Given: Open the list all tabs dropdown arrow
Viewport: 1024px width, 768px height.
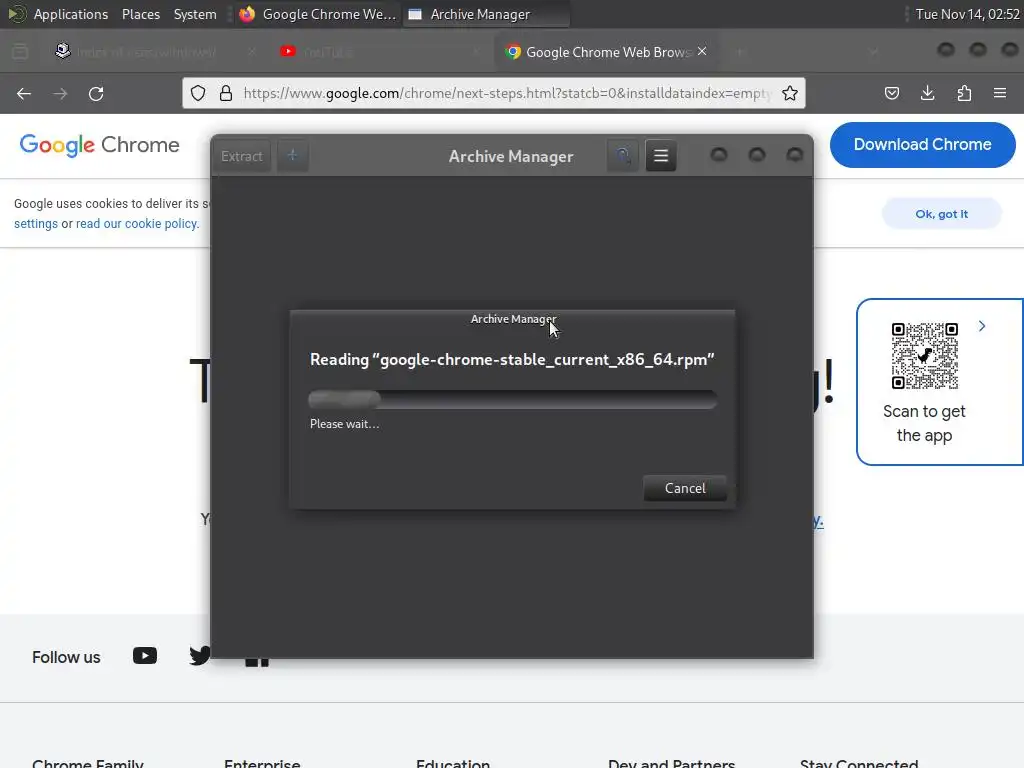Looking at the screenshot, I should [x=874, y=52].
